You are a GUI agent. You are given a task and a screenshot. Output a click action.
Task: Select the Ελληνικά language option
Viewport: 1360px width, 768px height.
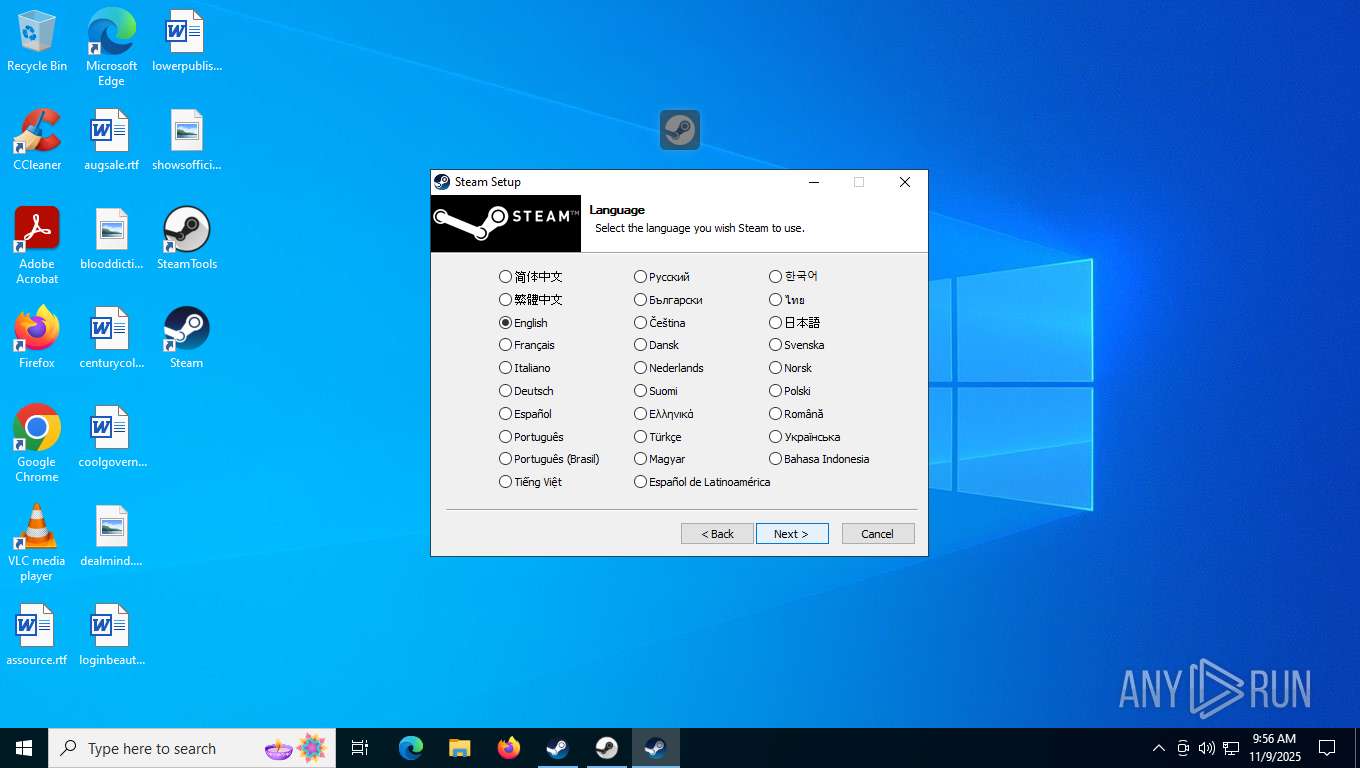[664, 414]
